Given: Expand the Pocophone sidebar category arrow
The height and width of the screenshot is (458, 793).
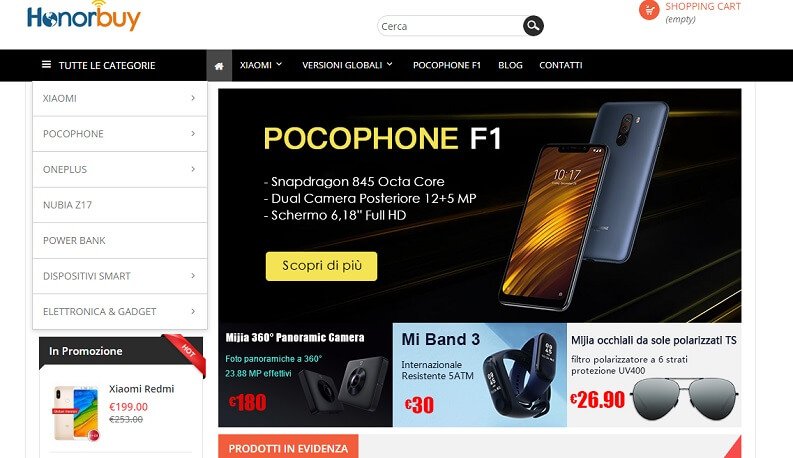Looking at the screenshot, I should (x=193, y=133).
